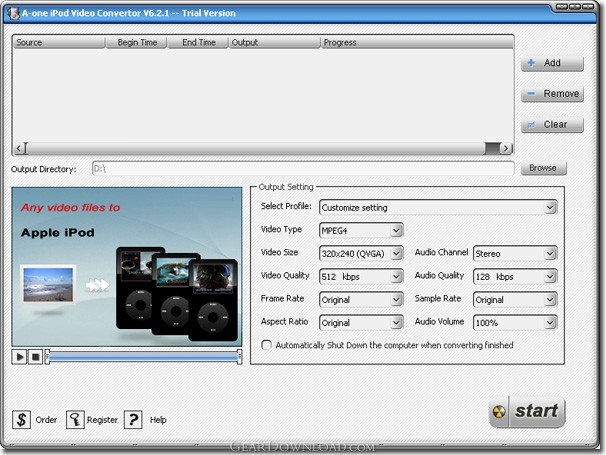This screenshot has height=455, width=606.
Task: Click the Register key icon
Action: [x=75, y=419]
